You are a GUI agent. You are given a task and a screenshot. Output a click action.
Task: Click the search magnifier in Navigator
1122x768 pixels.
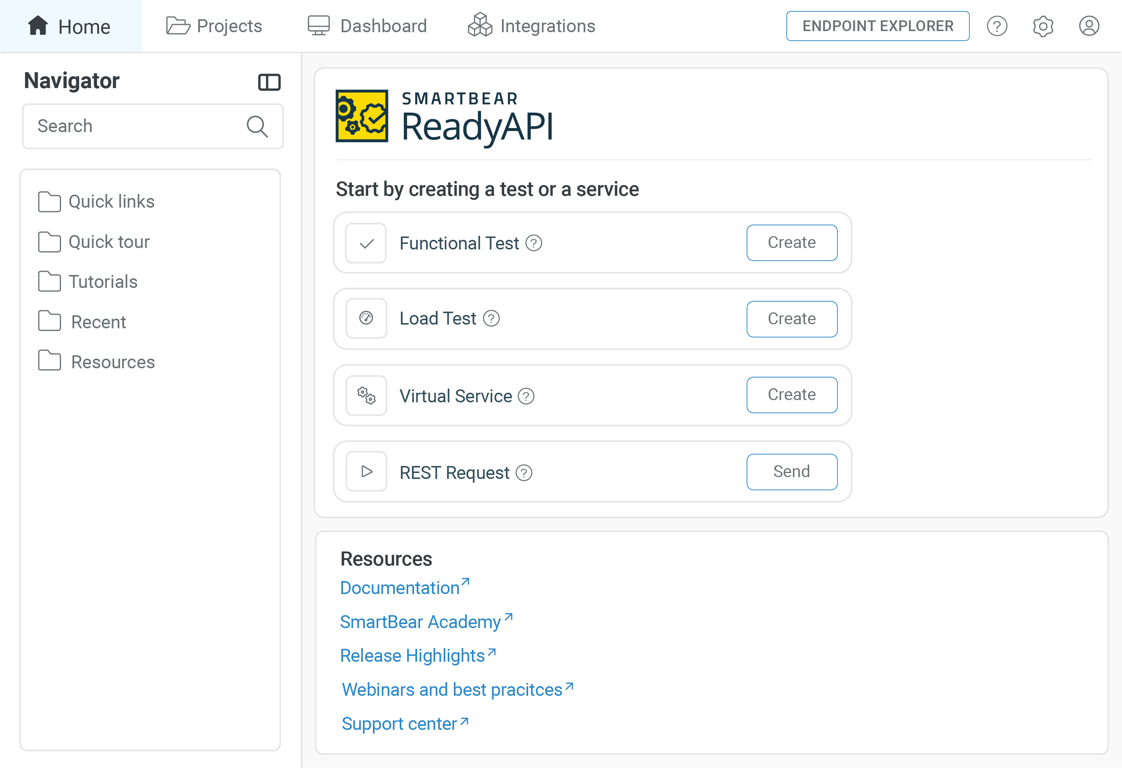coord(257,126)
